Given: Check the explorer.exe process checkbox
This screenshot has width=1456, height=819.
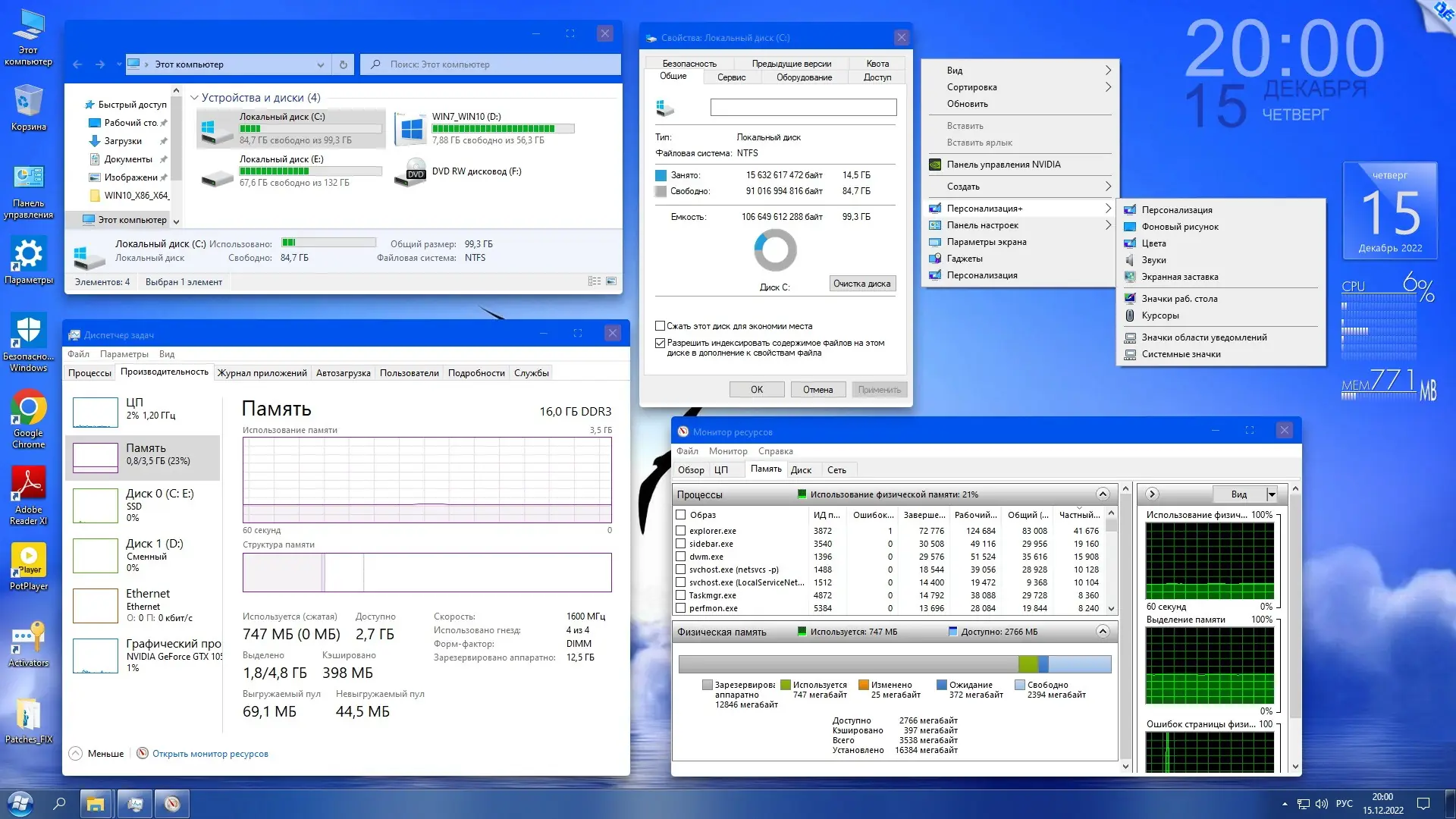Looking at the screenshot, I should (x=681, y=531).
